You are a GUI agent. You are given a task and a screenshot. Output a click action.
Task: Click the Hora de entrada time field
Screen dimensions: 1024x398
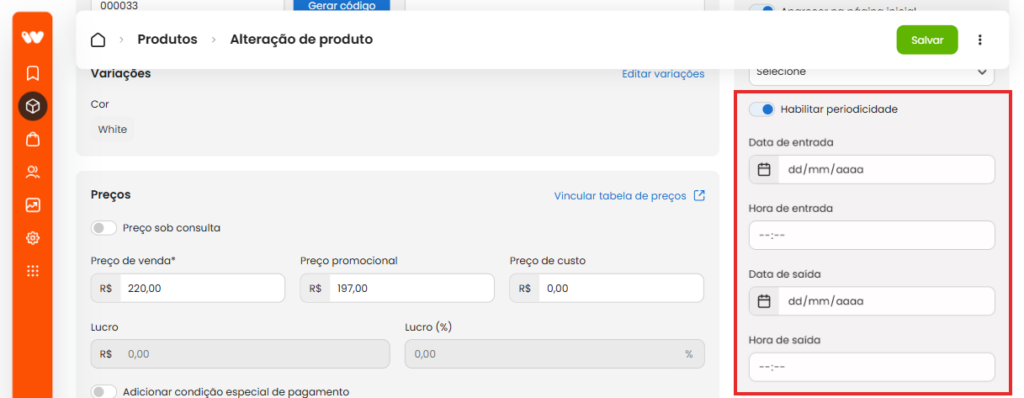click(x=872, y=235)
